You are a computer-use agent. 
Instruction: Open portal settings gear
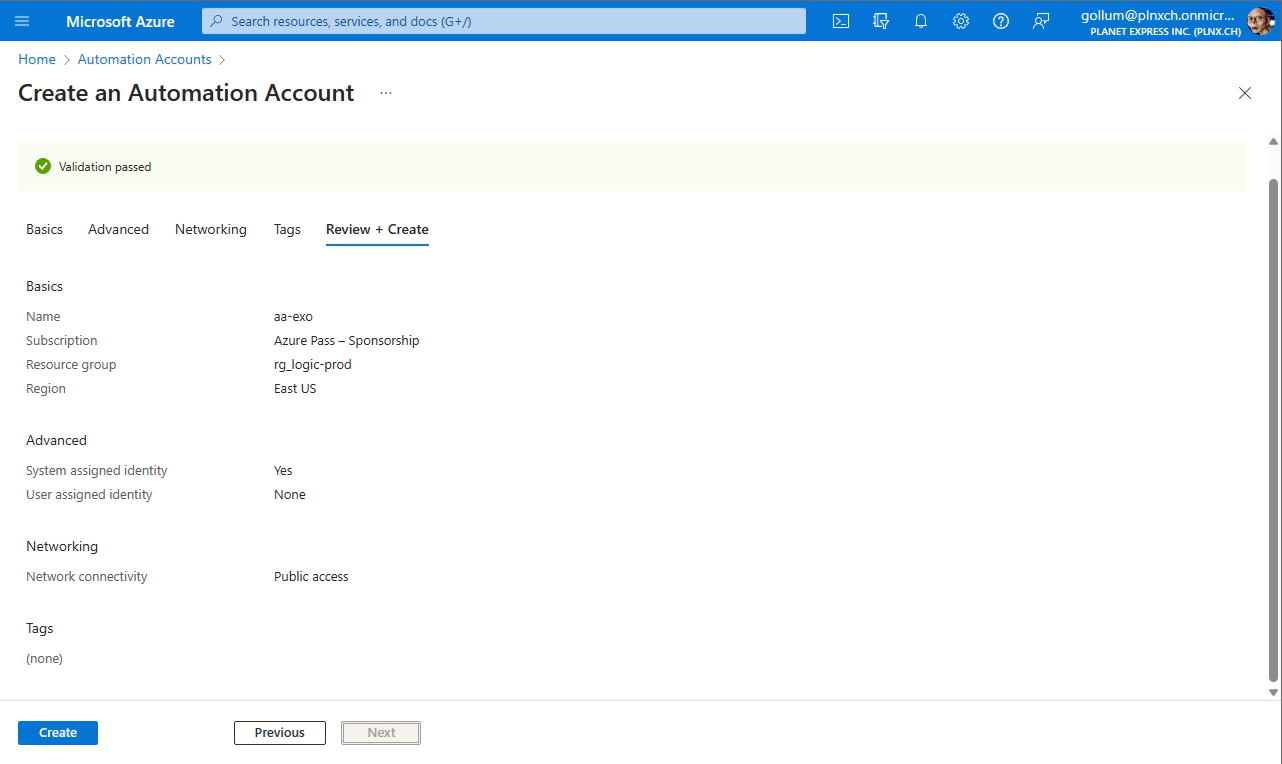[960, 20]
